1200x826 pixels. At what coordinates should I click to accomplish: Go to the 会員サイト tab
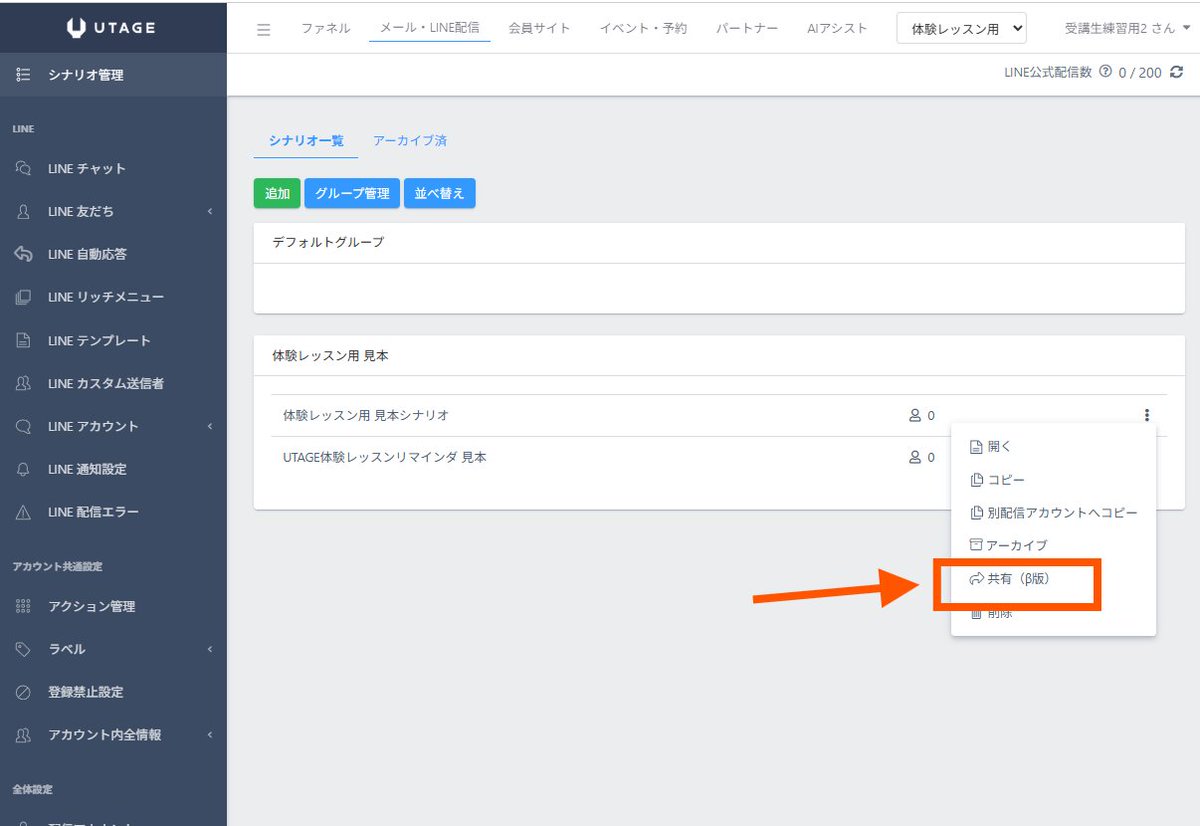[x=539, y=28]
